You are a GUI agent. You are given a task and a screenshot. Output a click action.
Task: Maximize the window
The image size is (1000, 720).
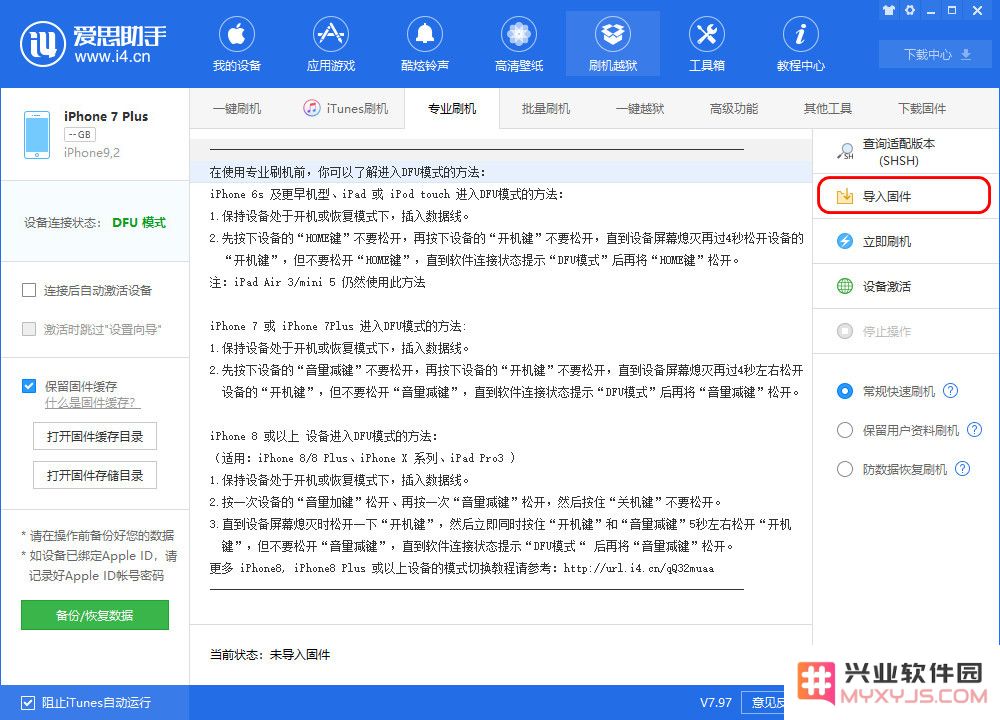coord(952,10)
